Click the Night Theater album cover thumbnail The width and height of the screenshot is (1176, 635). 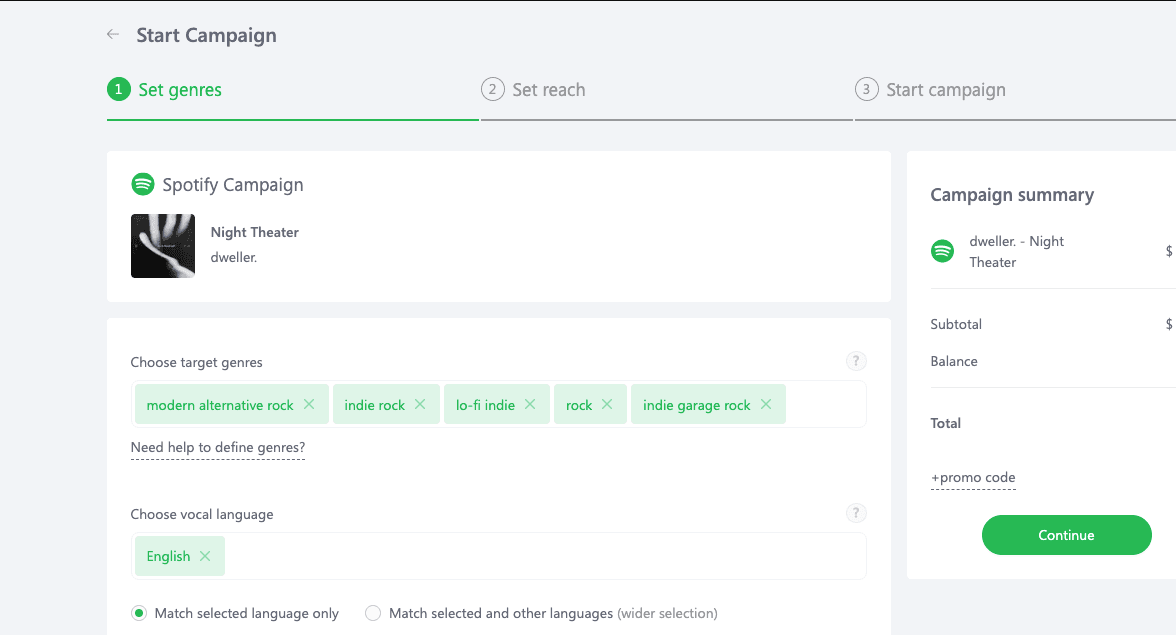163,245
